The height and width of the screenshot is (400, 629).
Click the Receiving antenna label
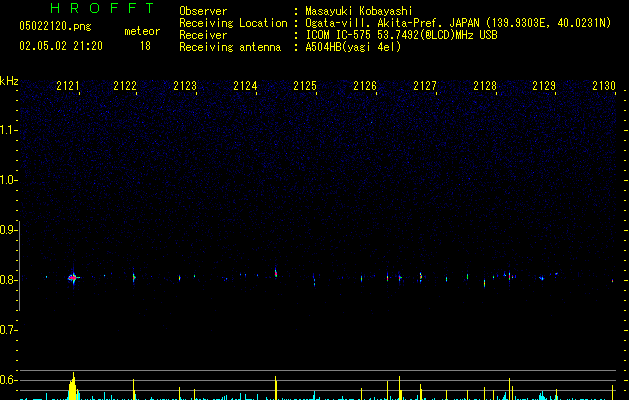[x=230, y=47]
